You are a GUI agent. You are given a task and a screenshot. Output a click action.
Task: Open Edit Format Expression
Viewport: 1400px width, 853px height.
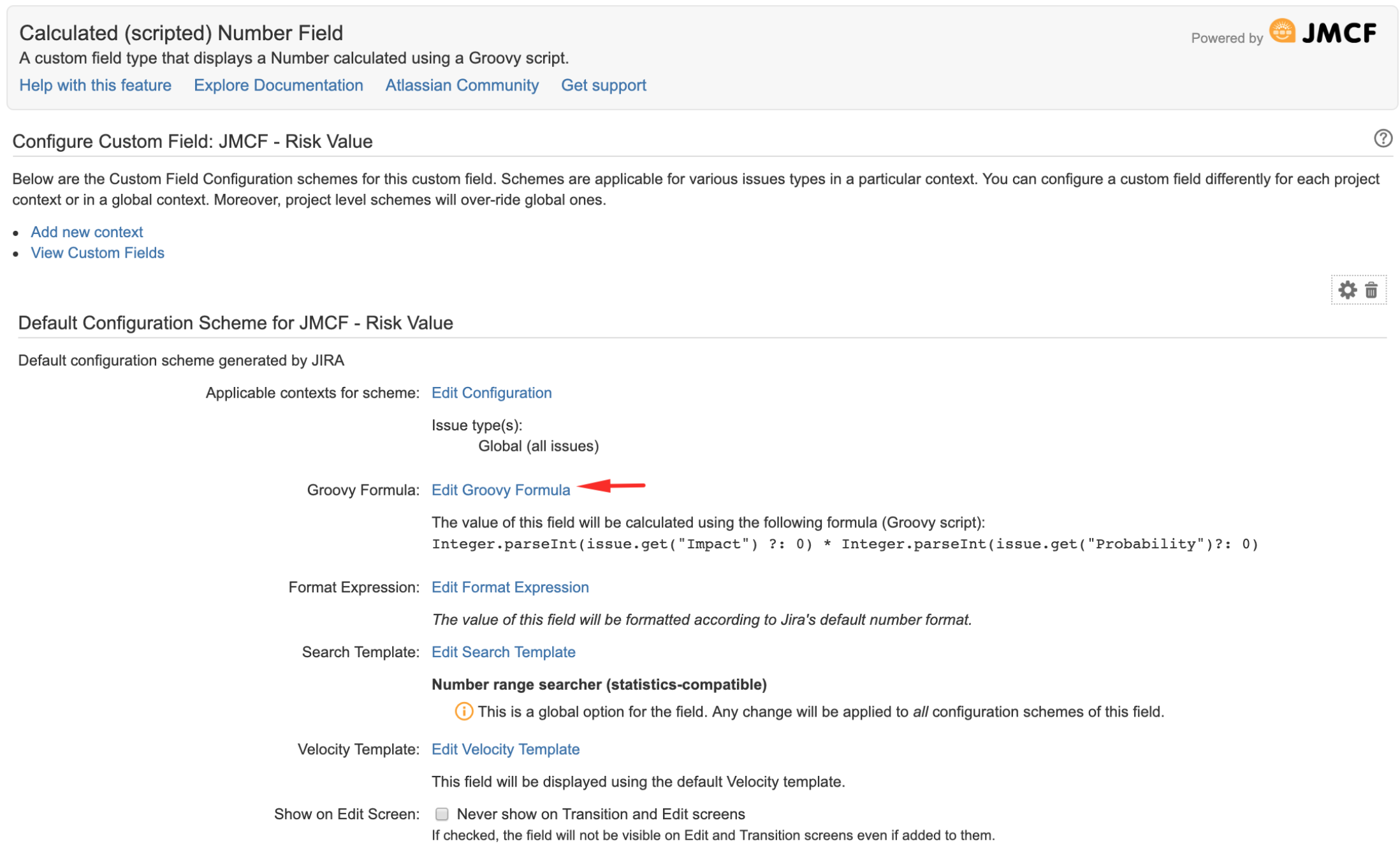[x=509, y=587]
